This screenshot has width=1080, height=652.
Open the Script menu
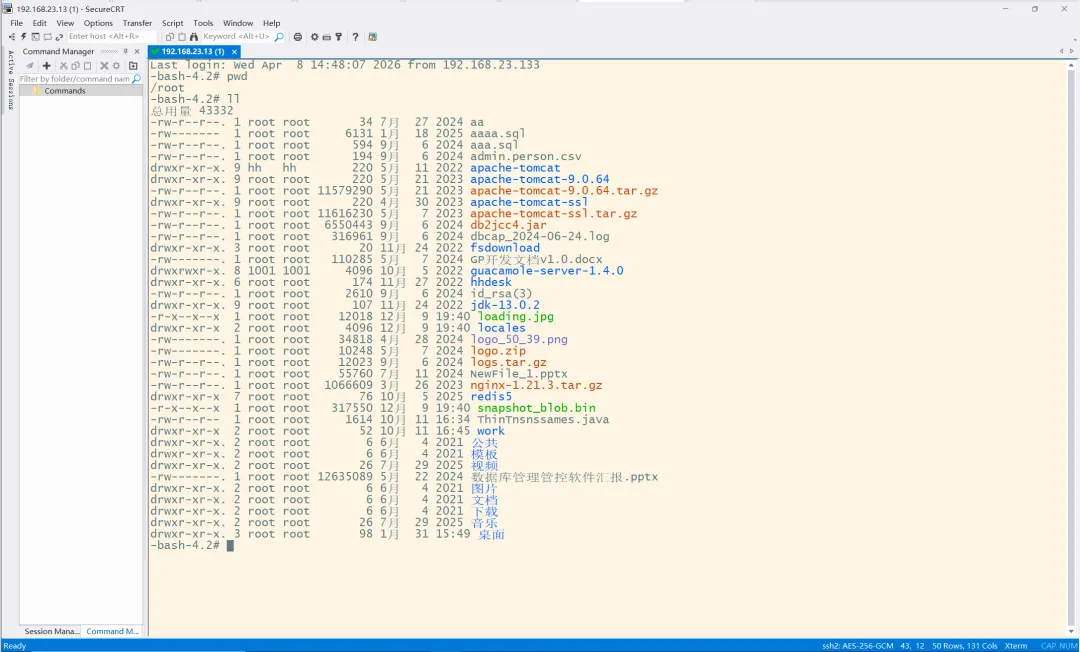(x=172, y=23)
